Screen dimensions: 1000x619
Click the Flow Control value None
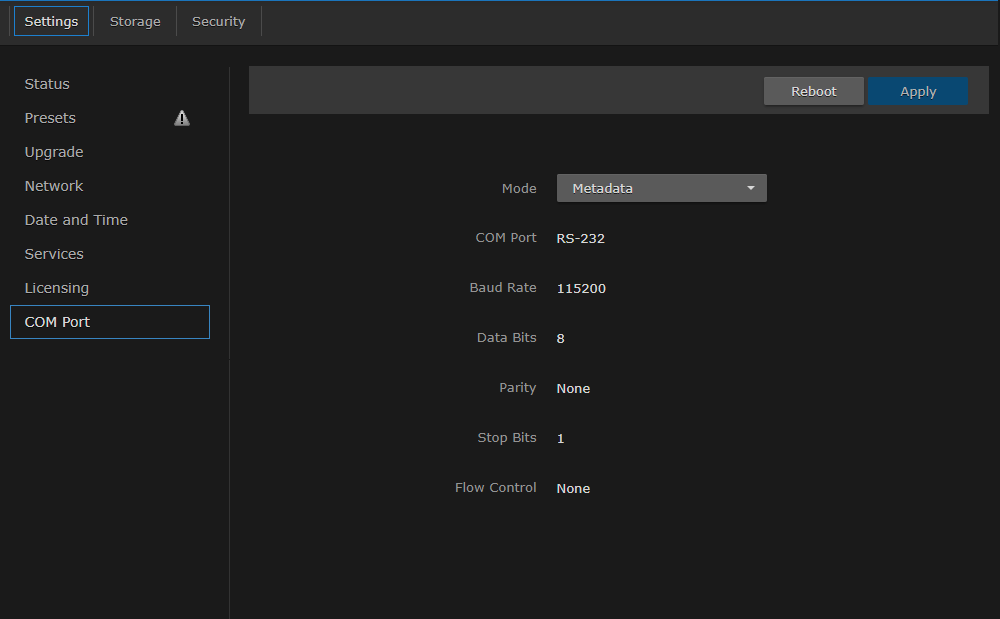tap(573, 488)
